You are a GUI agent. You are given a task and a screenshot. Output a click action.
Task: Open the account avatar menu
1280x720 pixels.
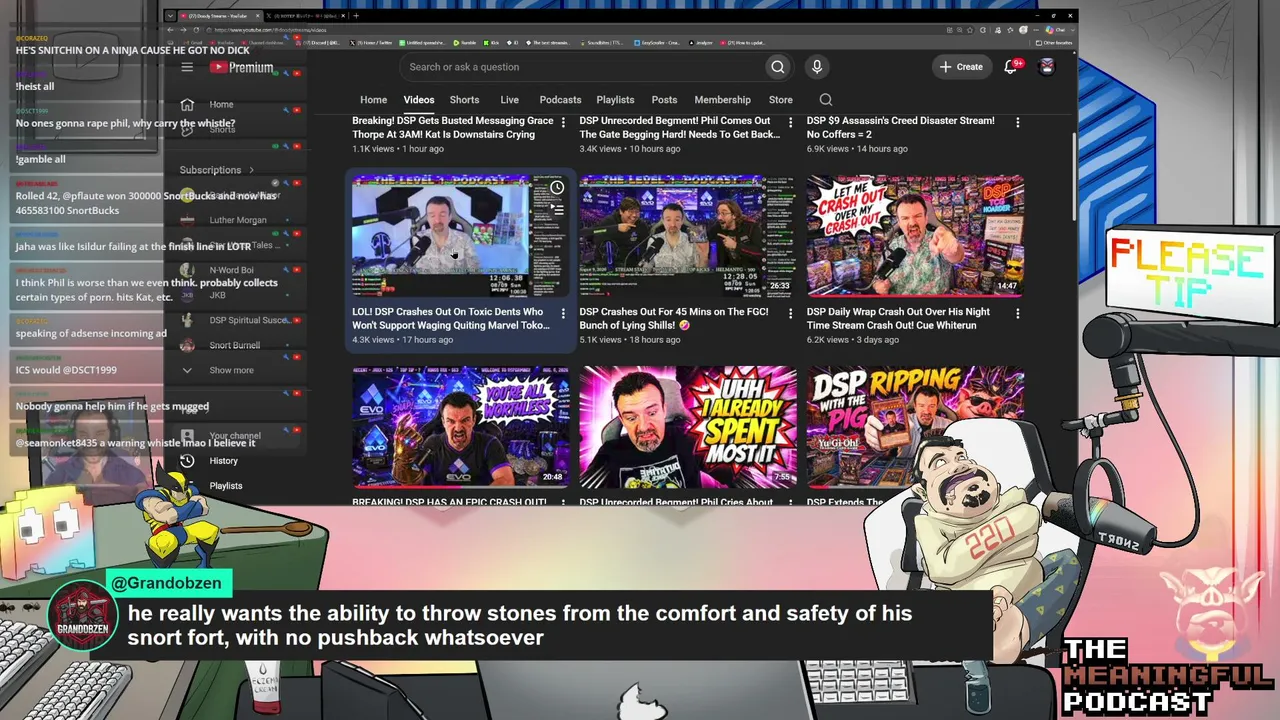pos(1047,67)
